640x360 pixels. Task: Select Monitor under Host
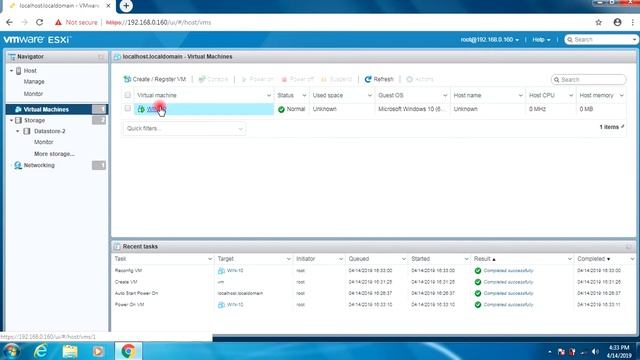coord(33,93)
